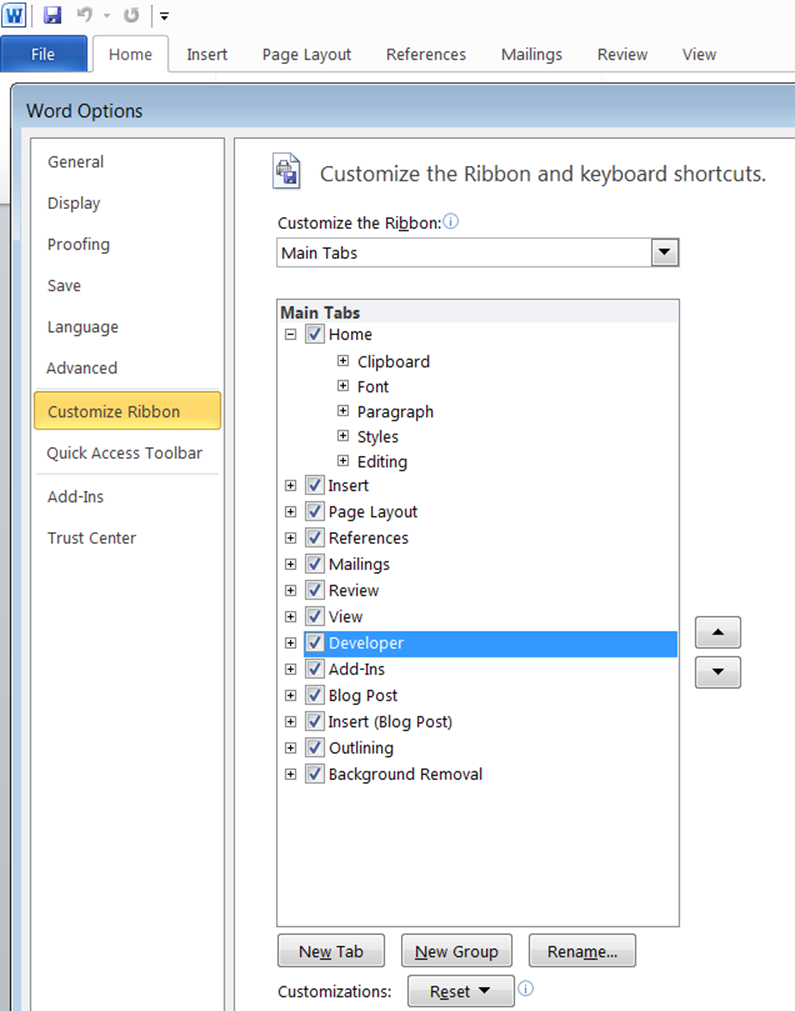This screenshot has width=795, height=1011.
Task: Uncheck the Mailings checkbox
Action: pos(315,564)
